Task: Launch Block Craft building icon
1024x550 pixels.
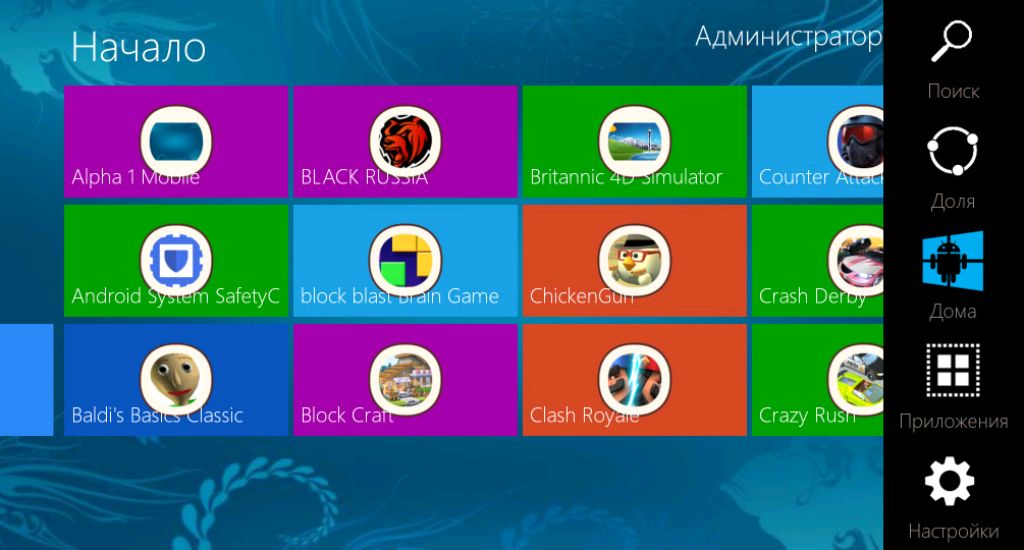Action: pyautogui.click(x=405, y=380)
